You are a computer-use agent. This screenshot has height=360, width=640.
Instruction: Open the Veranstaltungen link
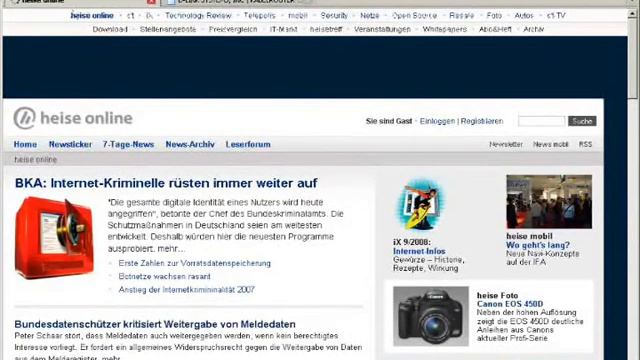pos(382,29)
